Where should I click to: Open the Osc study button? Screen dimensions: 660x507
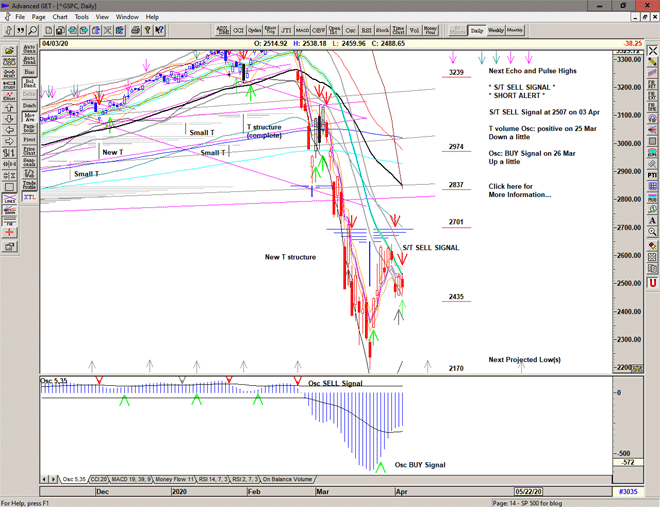coord(350,30)
